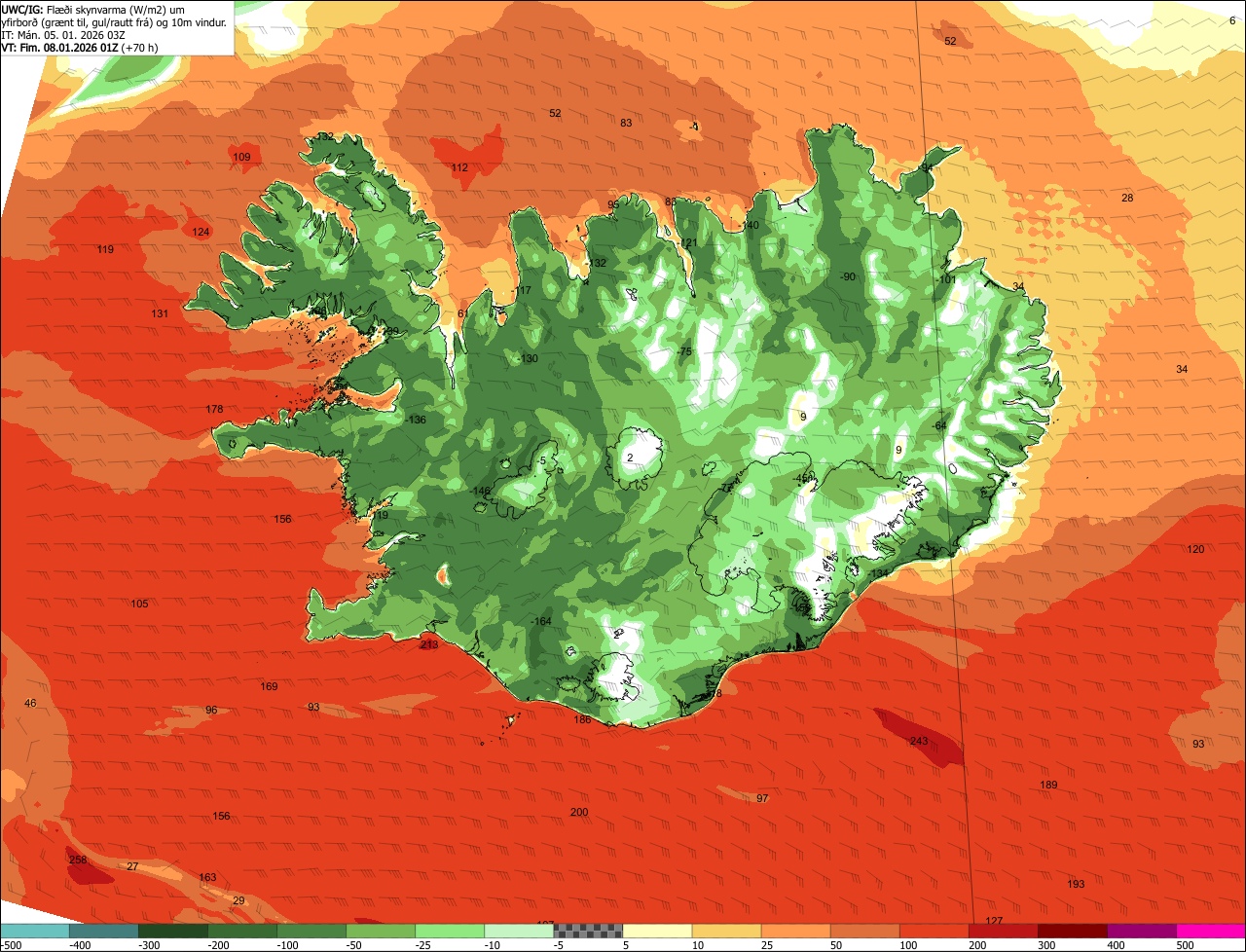Click the flux value 83 north of Iceland
The width and height of the screenshot is (1246, 952).
click(x=626, y=123)
